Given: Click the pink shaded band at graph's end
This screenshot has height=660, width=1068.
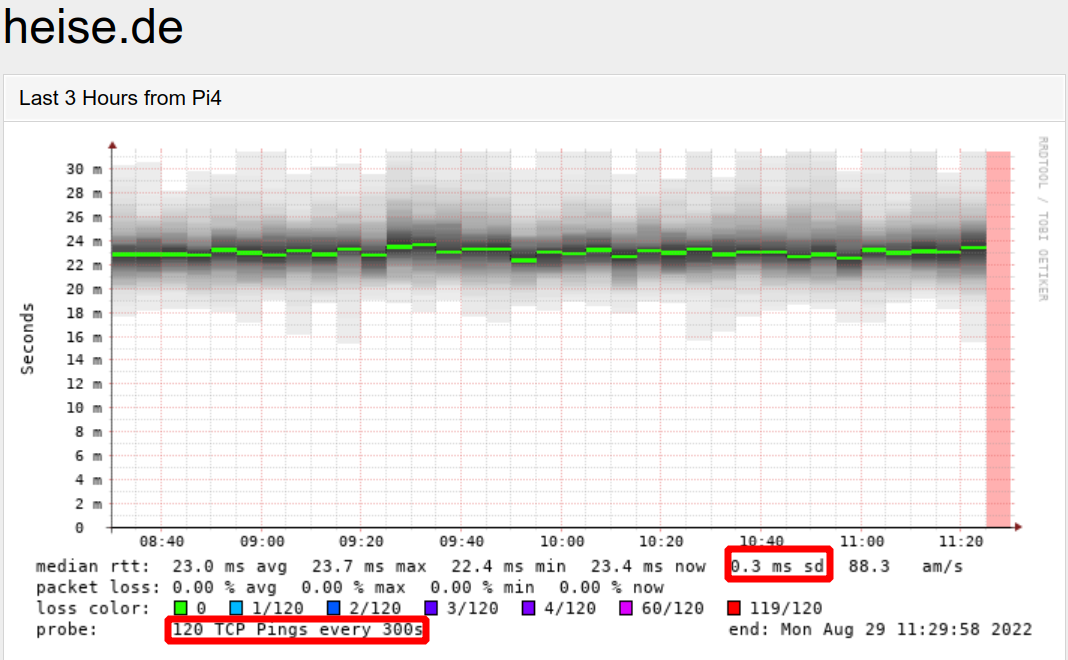Looking at the screenshot, I should pyautogui.click(x=999, y=339).
